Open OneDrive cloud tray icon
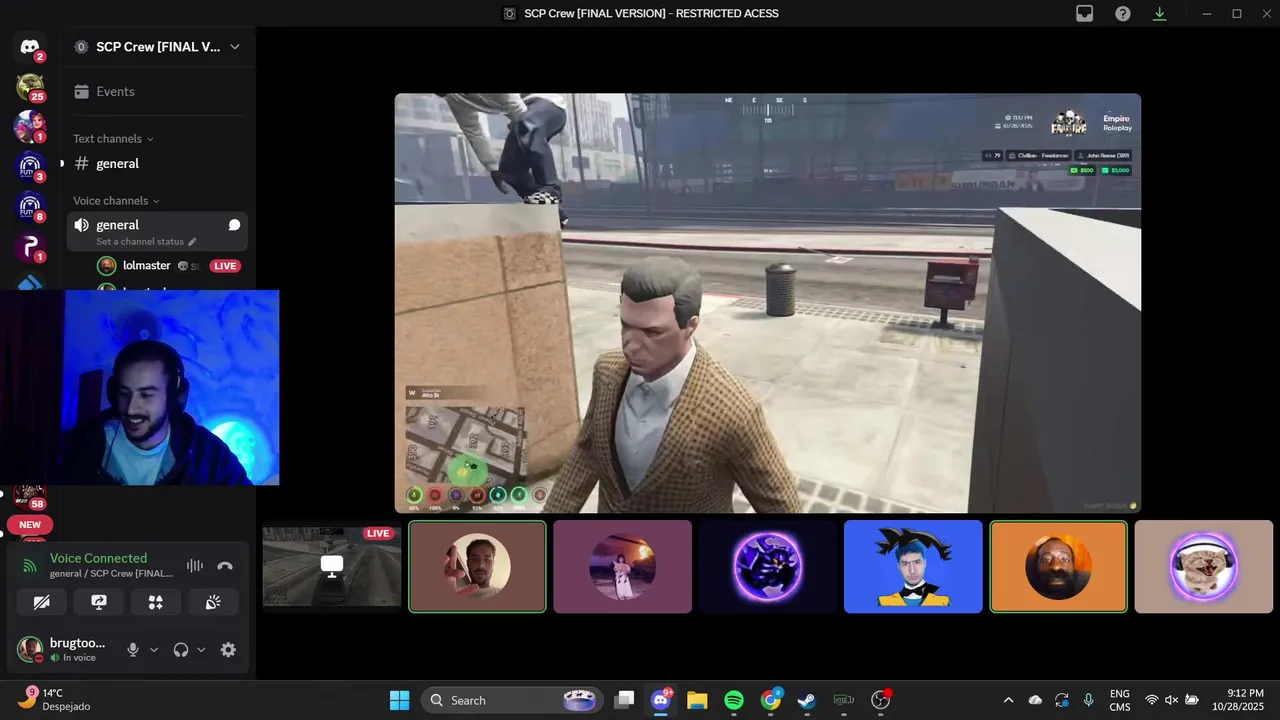The width and height of the screenshot is (1280, 720). click(1035, 700)
